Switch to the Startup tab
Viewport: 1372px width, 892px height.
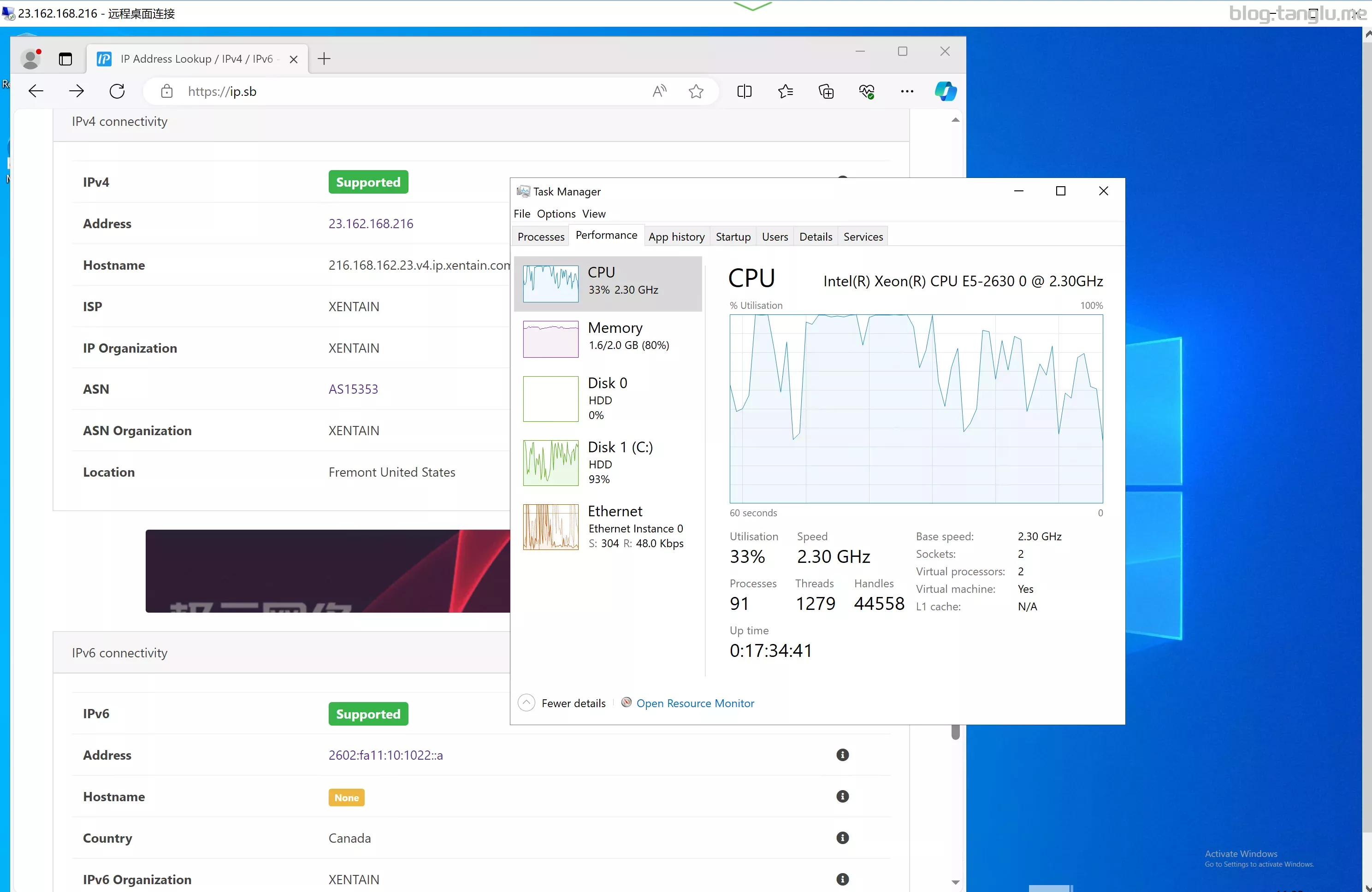[733, 236]
